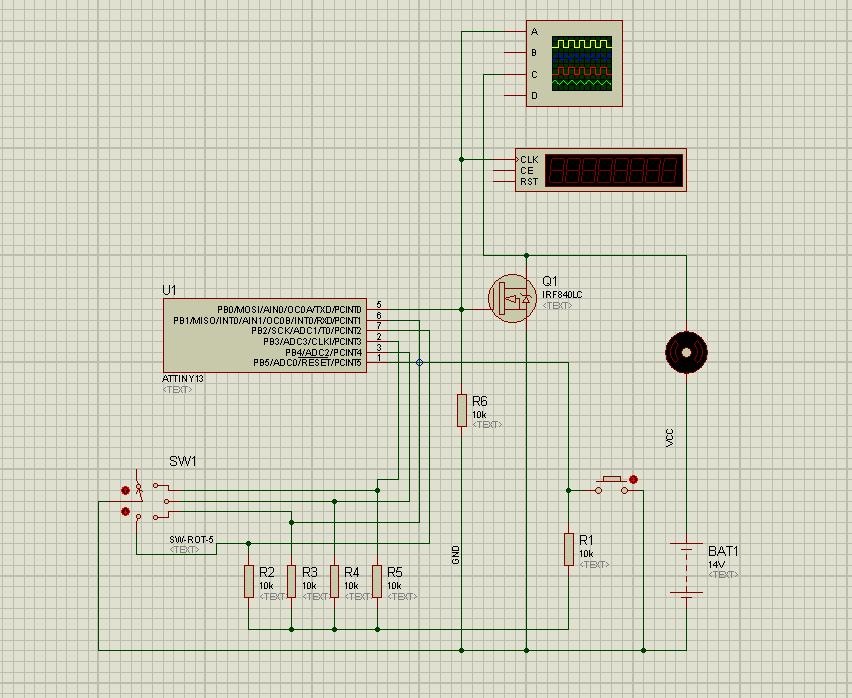Click SW1 rotary switch upper red dot

[x=126, y=491]
